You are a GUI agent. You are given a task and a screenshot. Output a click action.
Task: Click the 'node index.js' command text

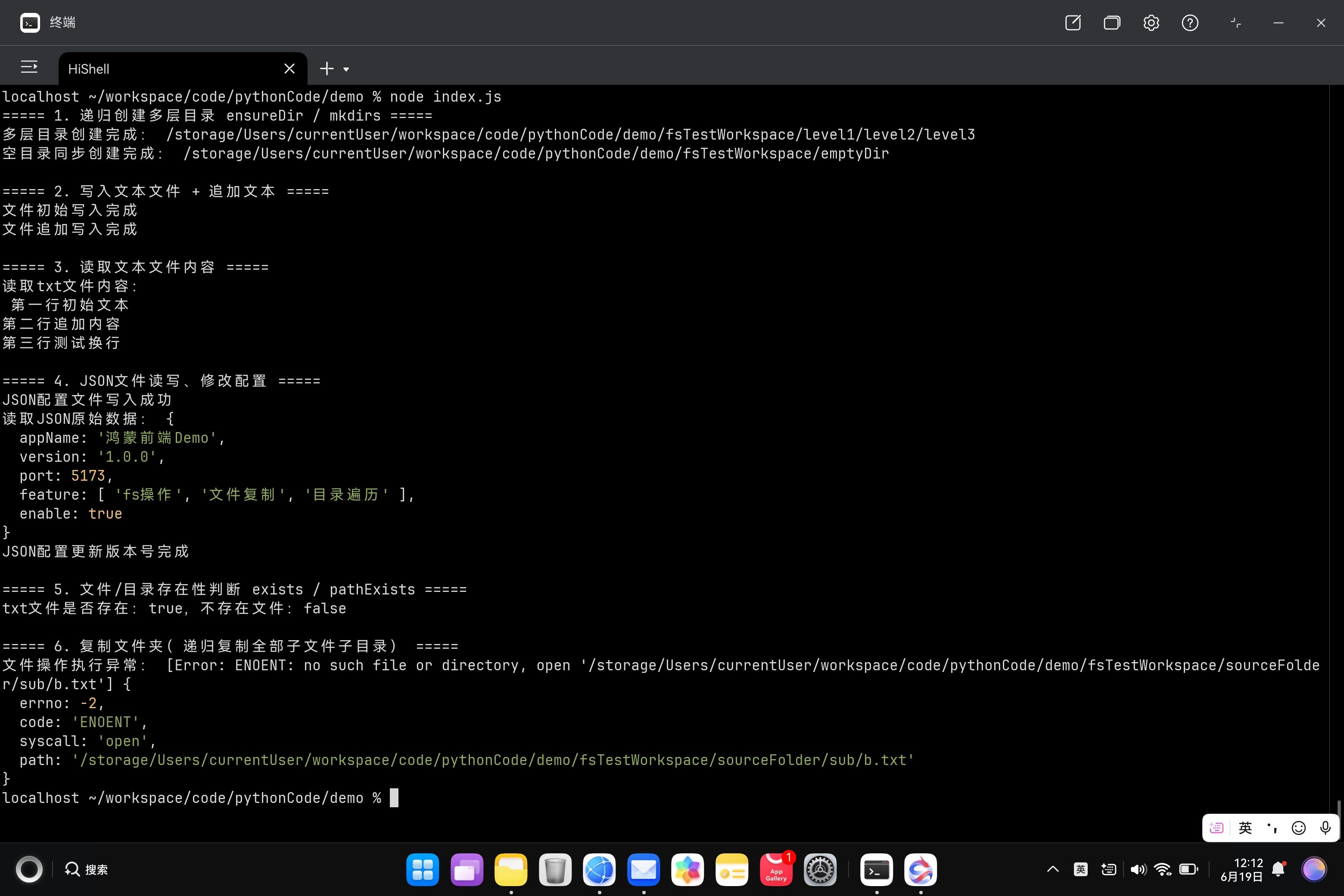pos(445,96)
